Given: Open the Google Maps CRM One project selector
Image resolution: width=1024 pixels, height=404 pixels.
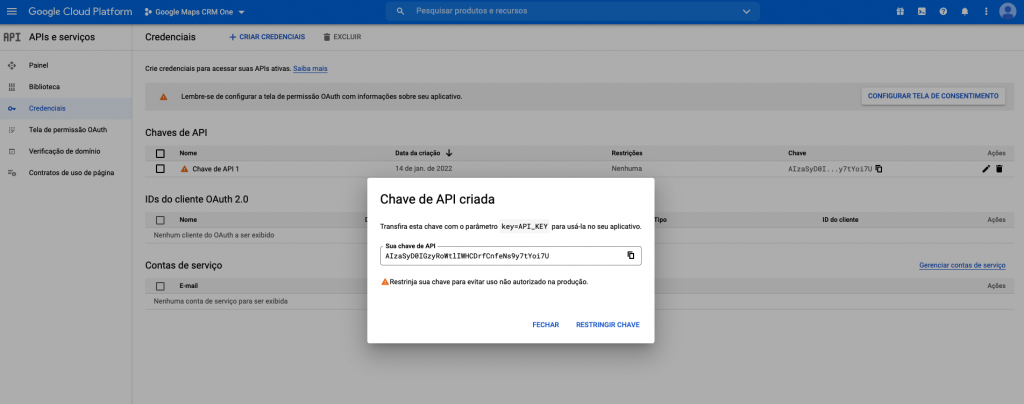Looking at the screenshot, I should pos(194,11).
